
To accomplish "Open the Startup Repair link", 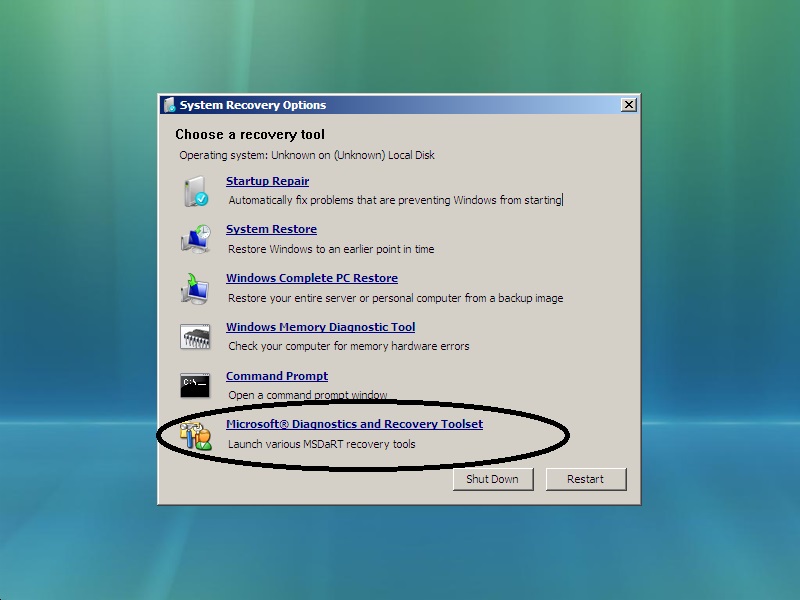I will pos(267,181).
